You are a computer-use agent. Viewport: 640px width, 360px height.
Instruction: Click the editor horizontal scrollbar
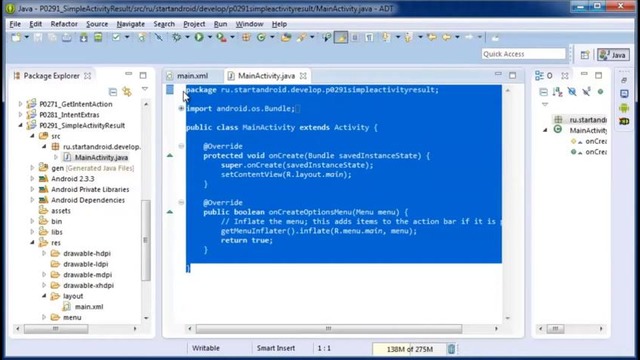click(329, 329)
